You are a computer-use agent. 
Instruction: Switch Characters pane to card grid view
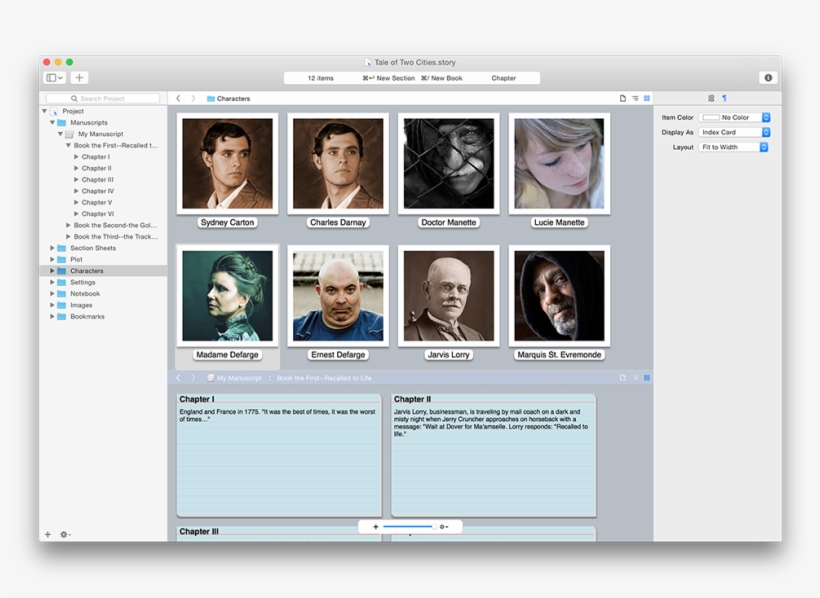[x=647, y=98]
